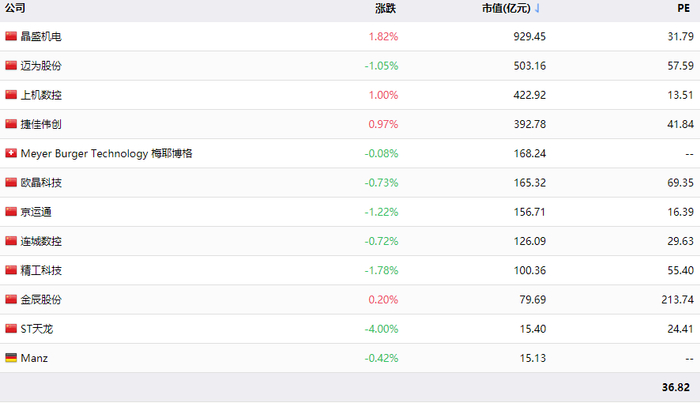Select 迈为股份 change value -1.05%
Image resolution: width=700 pixels, height=403 pixels.
point(381,66)
